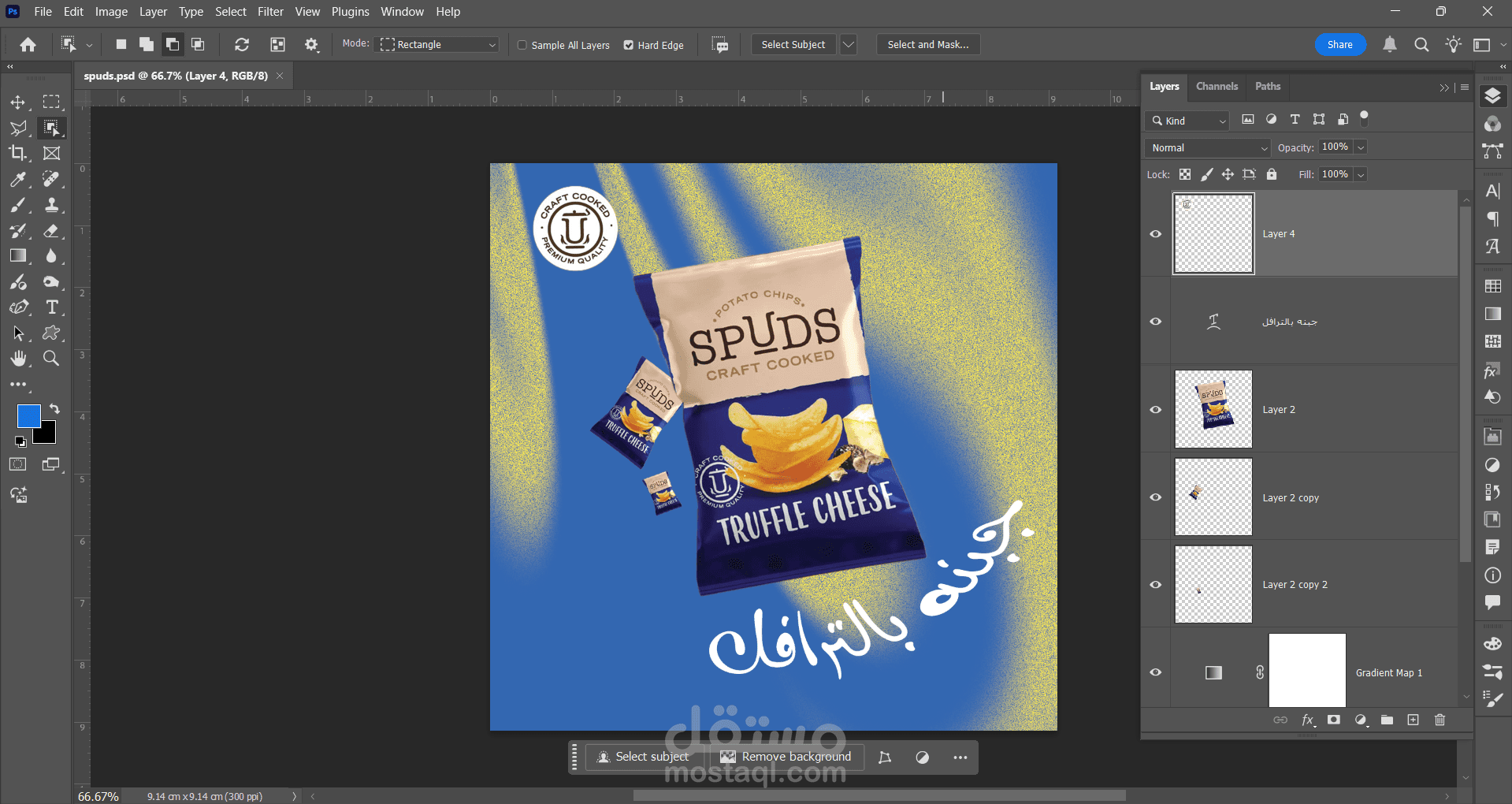Viewport: 1512px width, 804px height.
Task: Click the black background color swatch
Action: 47,435
